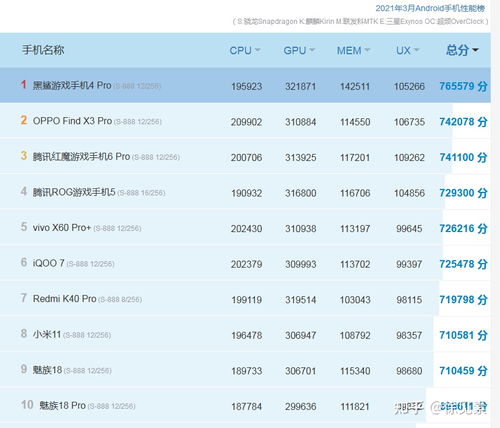Click total score 710581 分

coord(463,335)
